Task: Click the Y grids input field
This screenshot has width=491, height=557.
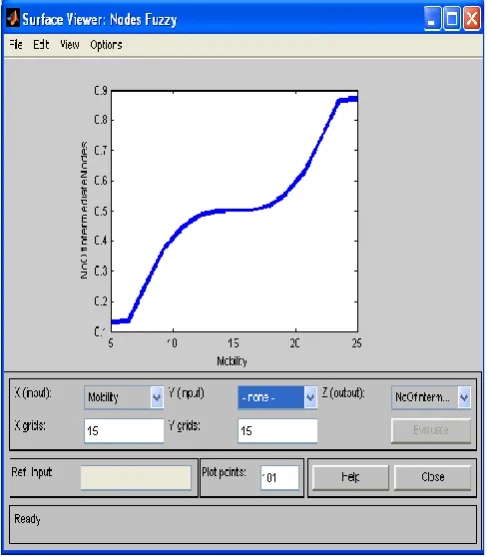Action: (277, 431)
